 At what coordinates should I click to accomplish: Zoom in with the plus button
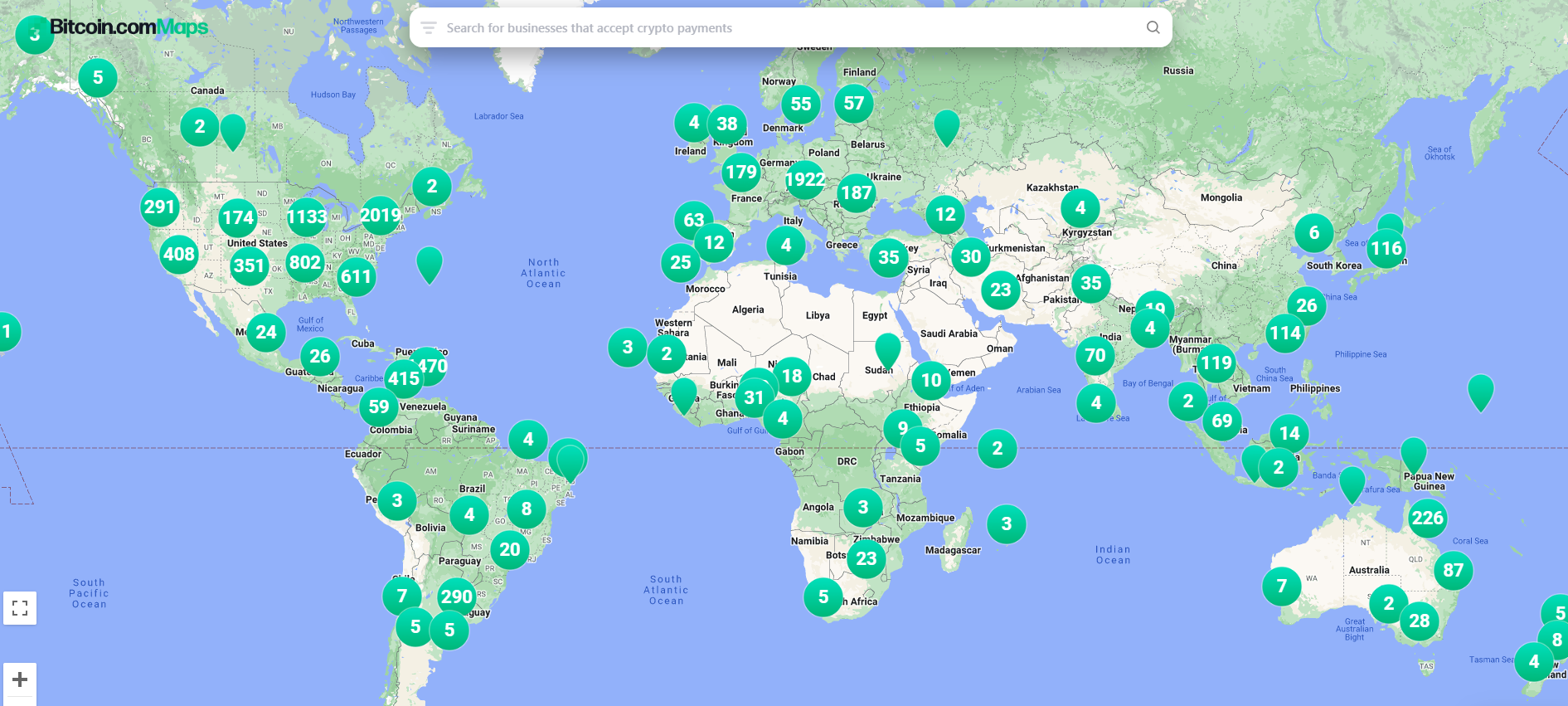pos(20,679)
